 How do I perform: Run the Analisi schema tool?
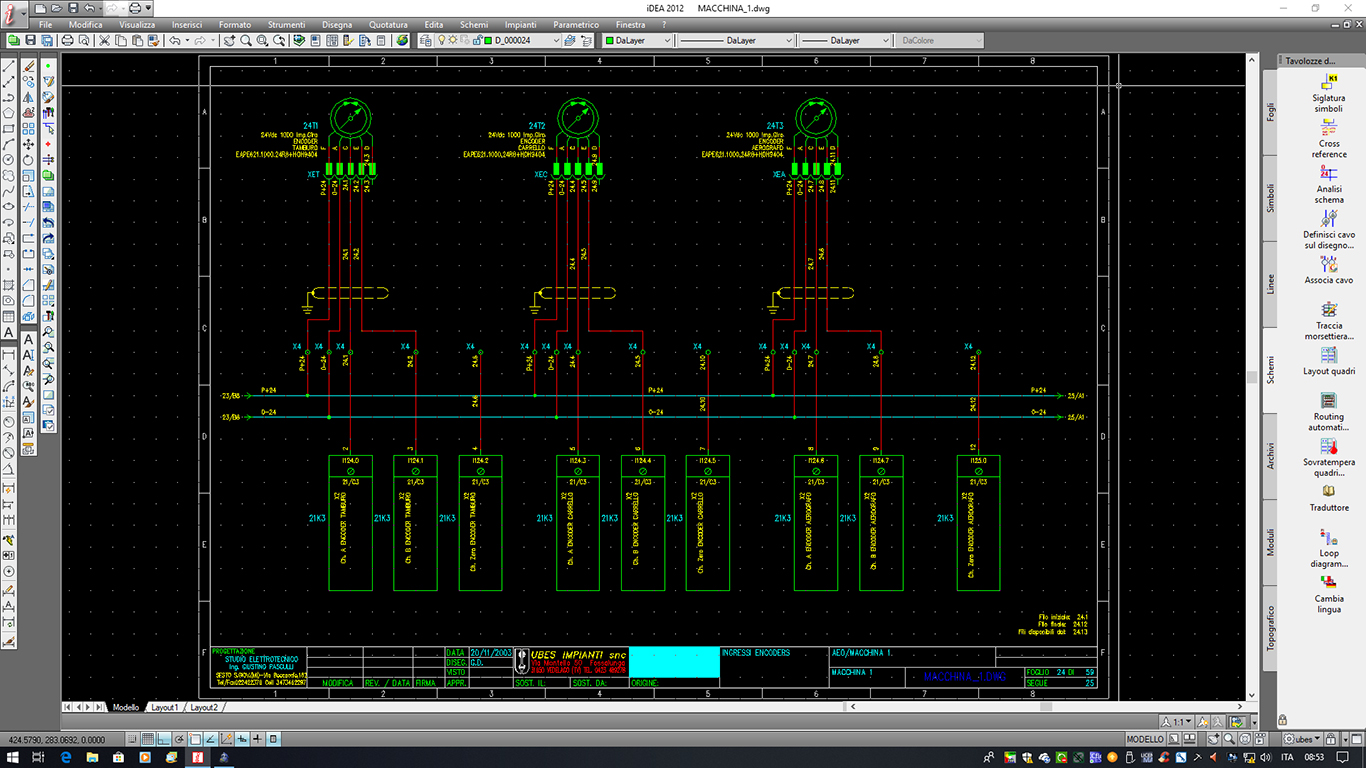coord(1329,183)
